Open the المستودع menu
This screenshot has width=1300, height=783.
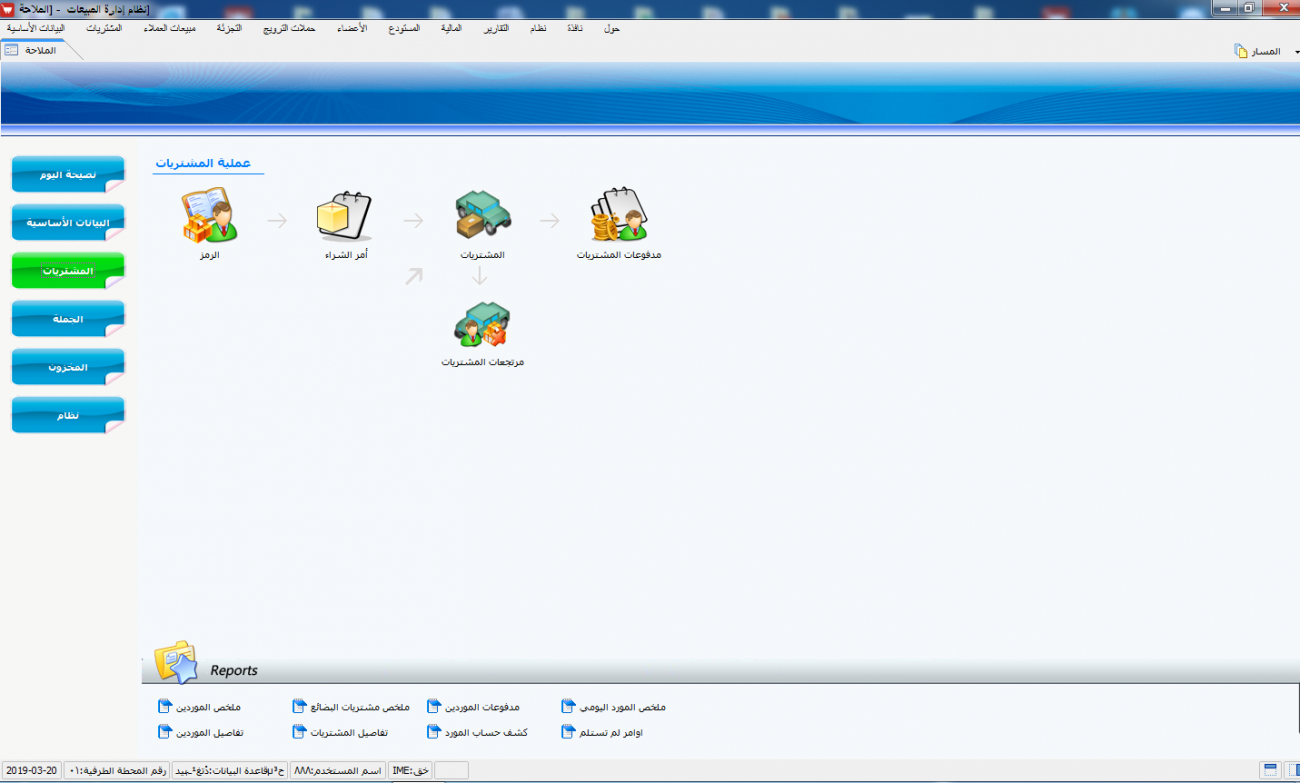404,28
